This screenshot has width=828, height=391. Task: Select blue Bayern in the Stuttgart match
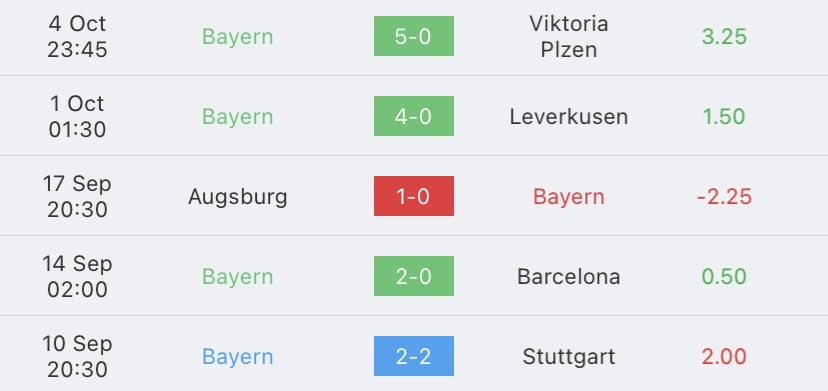coord(238,357)
